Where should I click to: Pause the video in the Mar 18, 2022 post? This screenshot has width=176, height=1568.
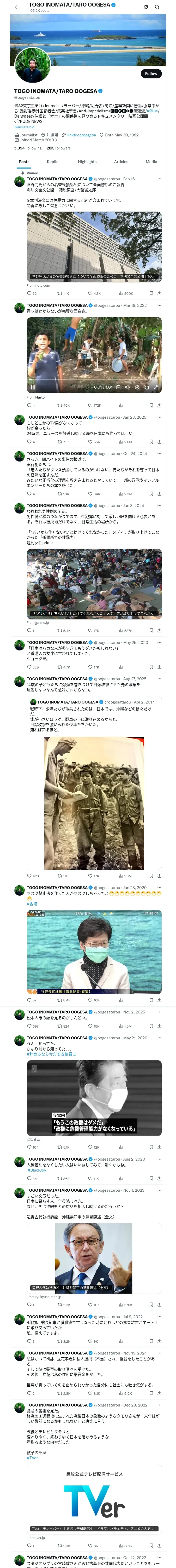tap(33, 387)
